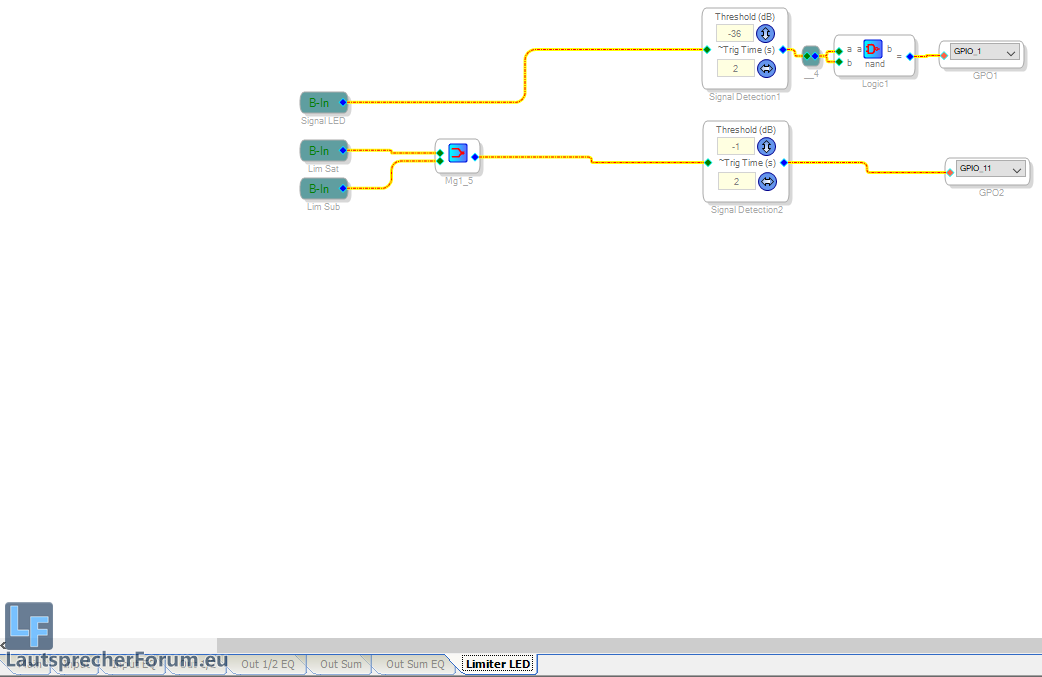Screen dimensions: 1042x677
Task: Click the signal merger icon in Mg1_5
Action: pyautogui.click(x=457, y=153)
